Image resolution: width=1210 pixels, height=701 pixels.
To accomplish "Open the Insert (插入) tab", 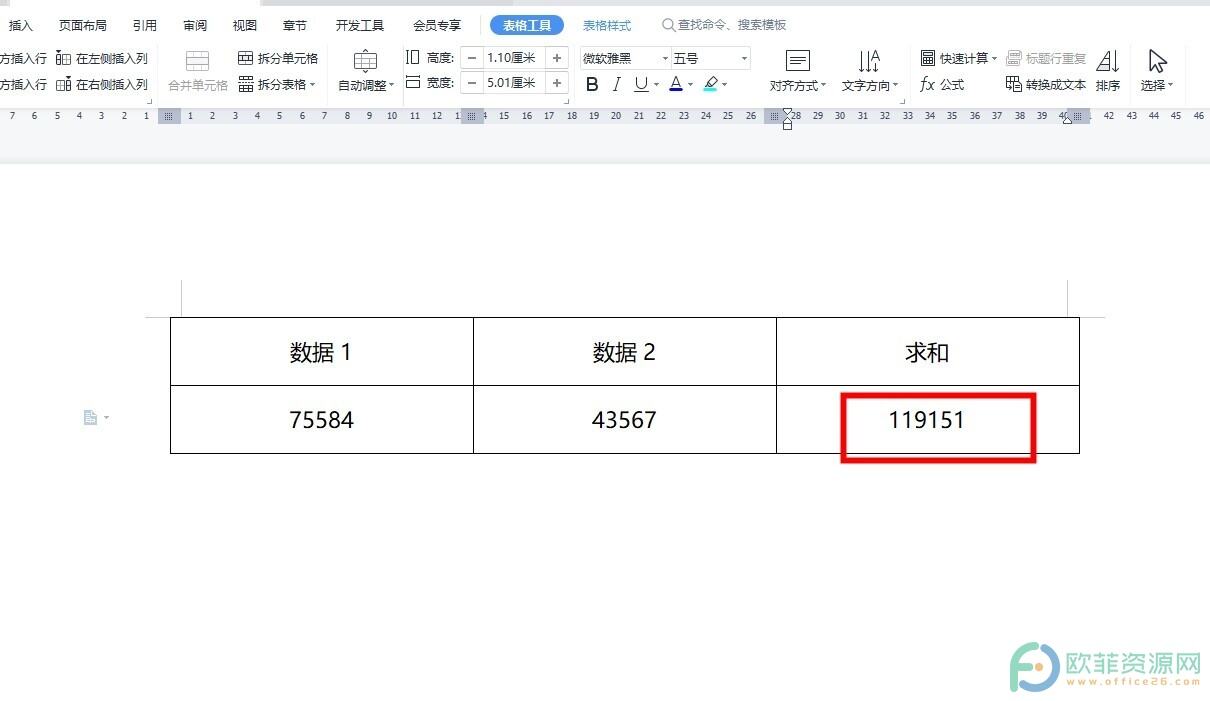I will coord(21,25).
